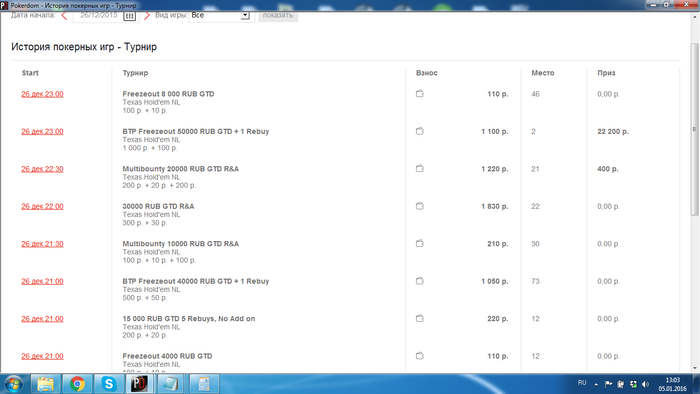Click the Турнир column header
The image size is (700, 394).
[135, 73]
